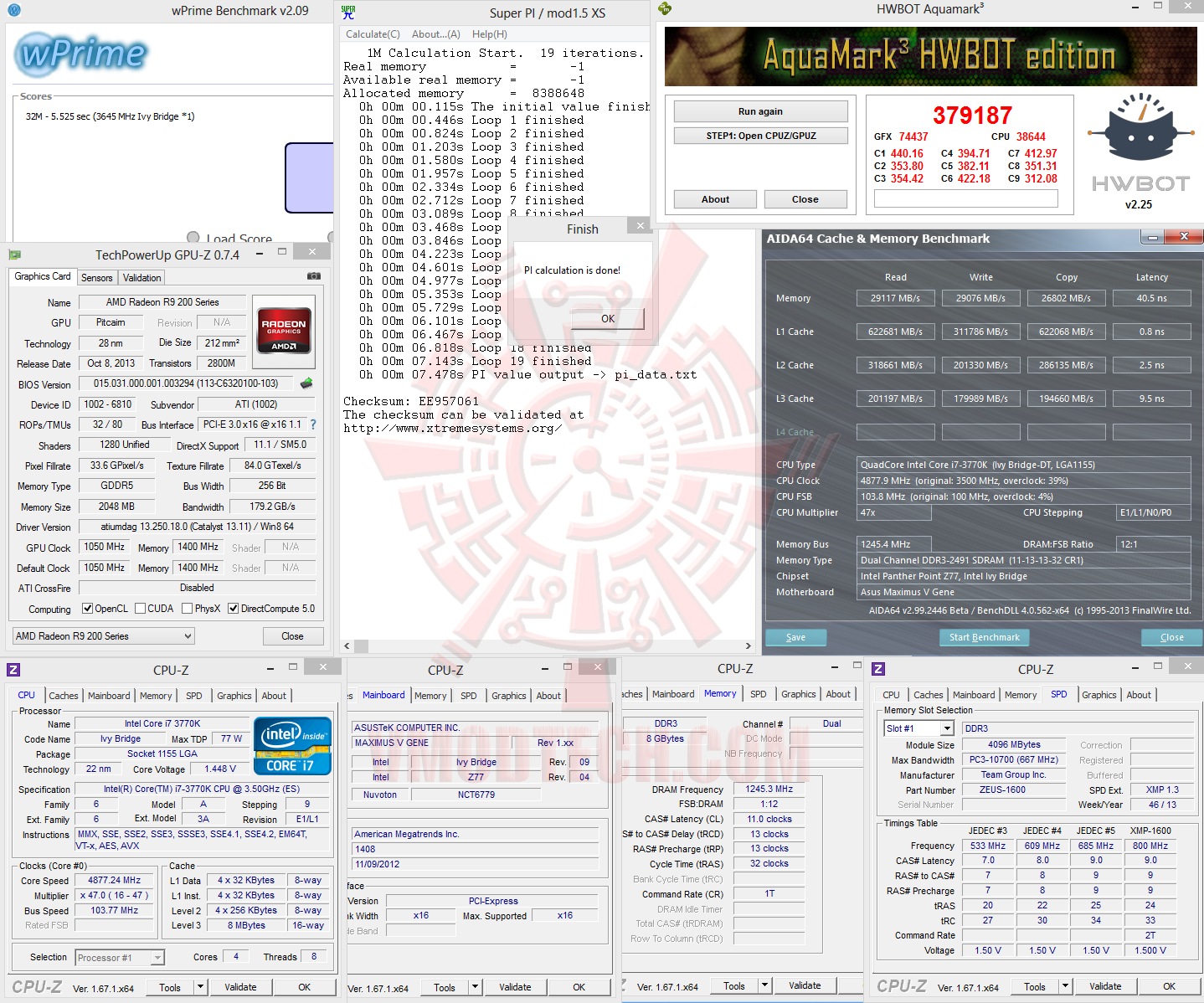Click the Close button in GPU-Z
Viewport: 1204px width, 1003px height.
[292, 636]
